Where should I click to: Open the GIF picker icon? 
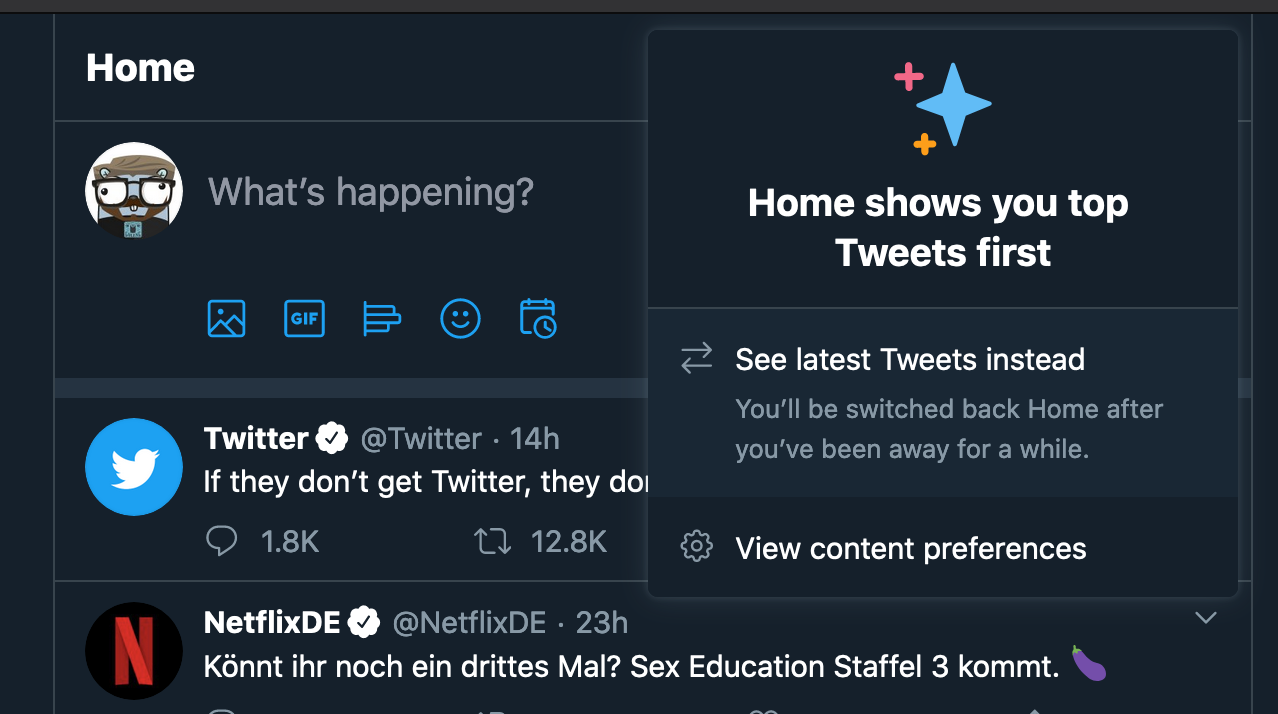[x=305, y=319]
